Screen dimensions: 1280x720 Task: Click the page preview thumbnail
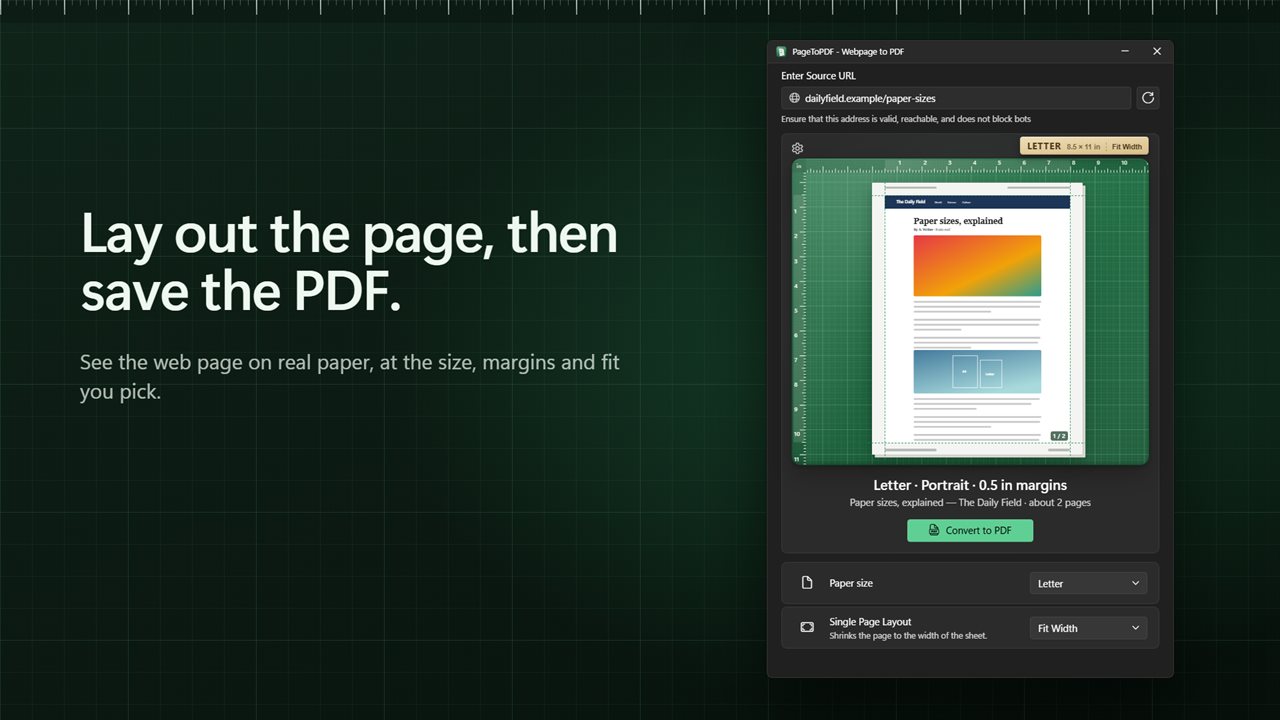pos(978,319)
